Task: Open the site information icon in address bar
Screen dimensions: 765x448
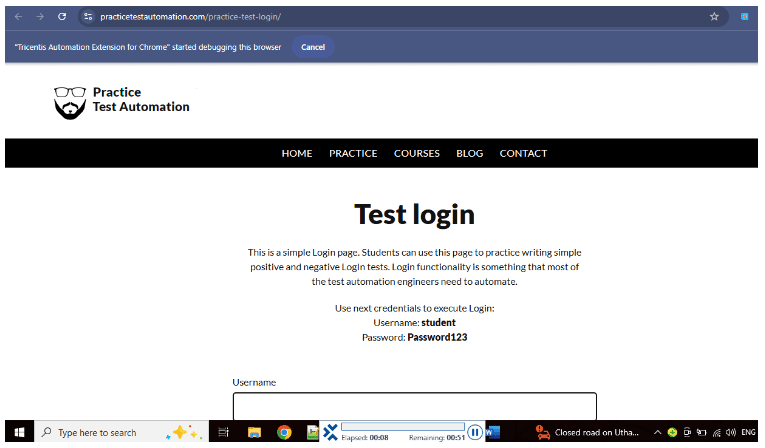Action: point(88,17)
